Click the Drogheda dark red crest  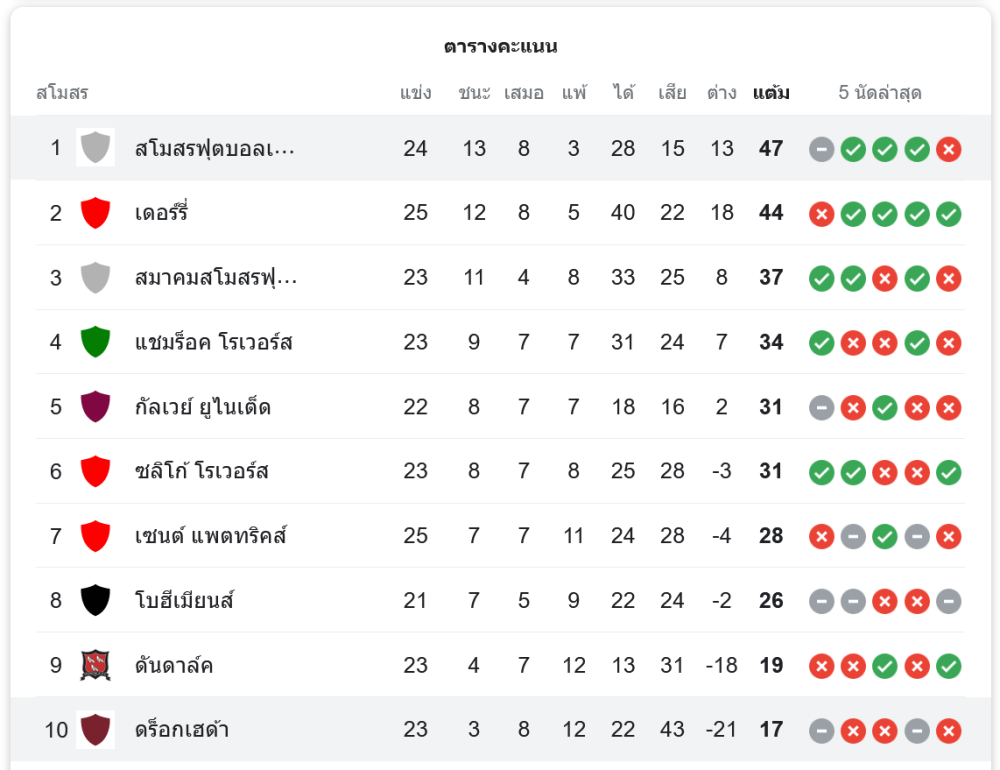pos(95,730)
